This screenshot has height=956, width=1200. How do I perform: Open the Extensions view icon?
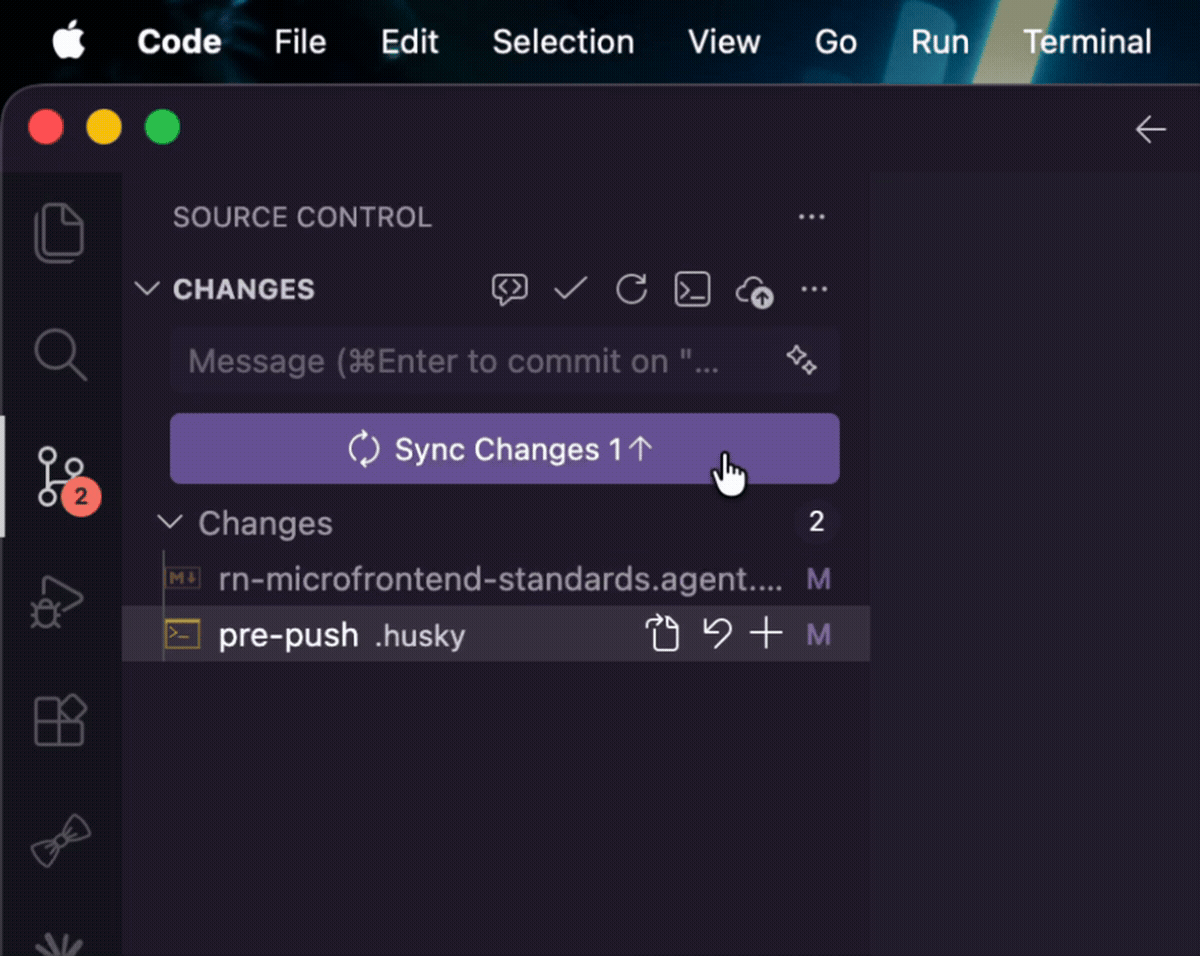(60, 720)
